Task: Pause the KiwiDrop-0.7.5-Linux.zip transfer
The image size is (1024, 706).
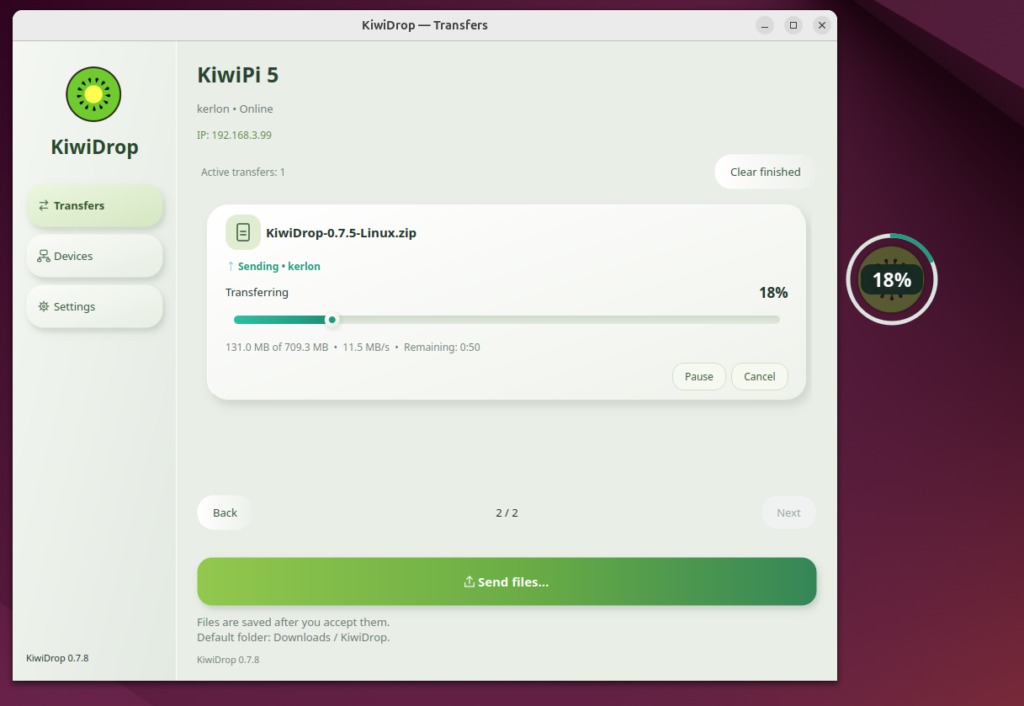Action: coord(699,376)
